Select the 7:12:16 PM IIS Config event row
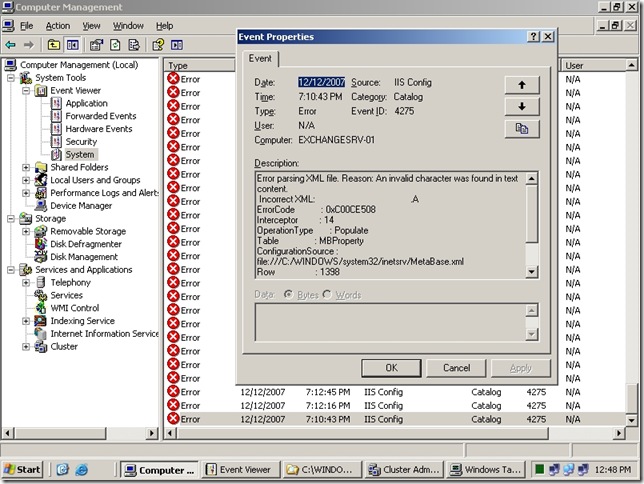 coord(394,406)
